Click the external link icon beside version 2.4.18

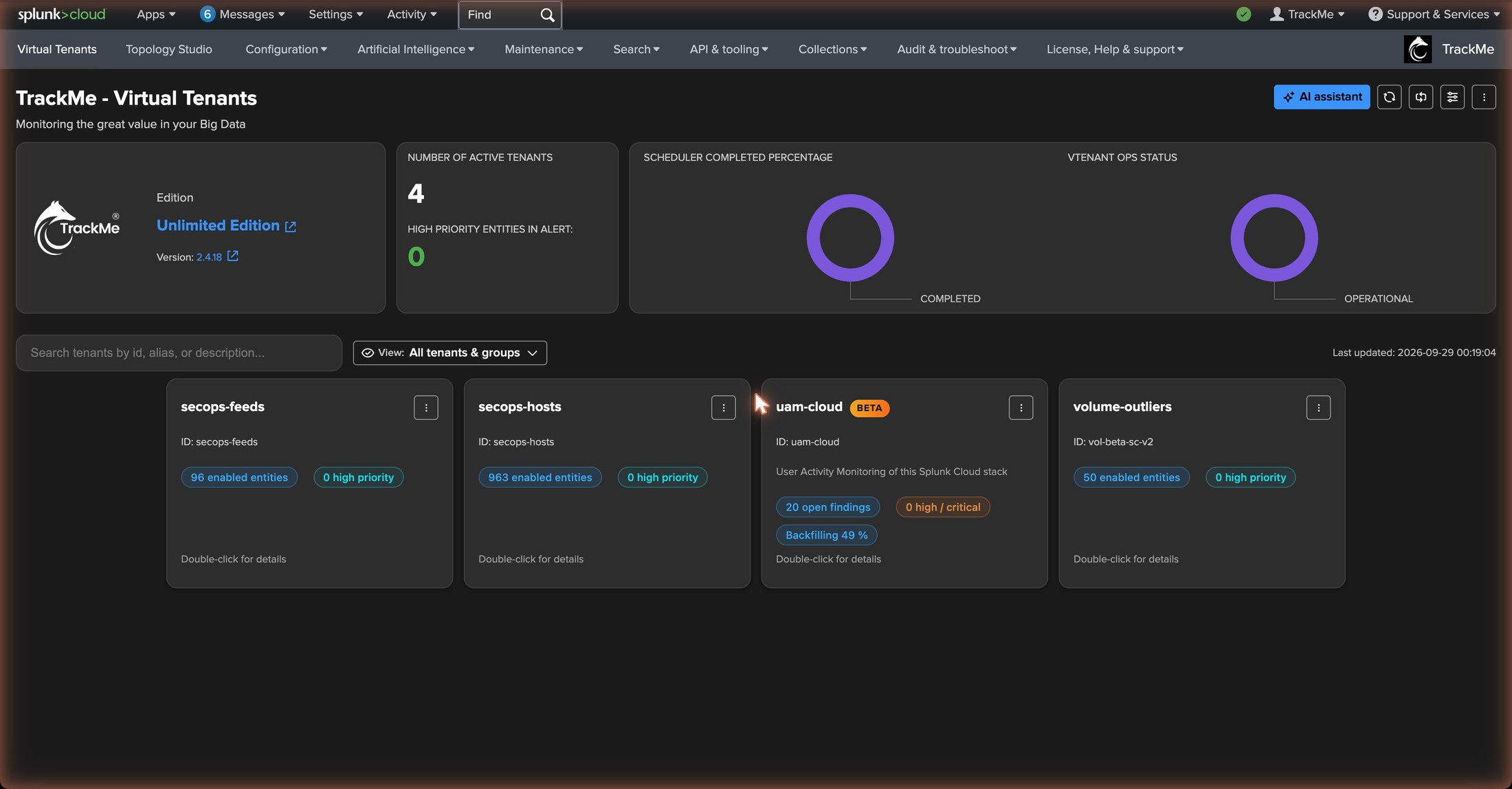coord(233,256)
